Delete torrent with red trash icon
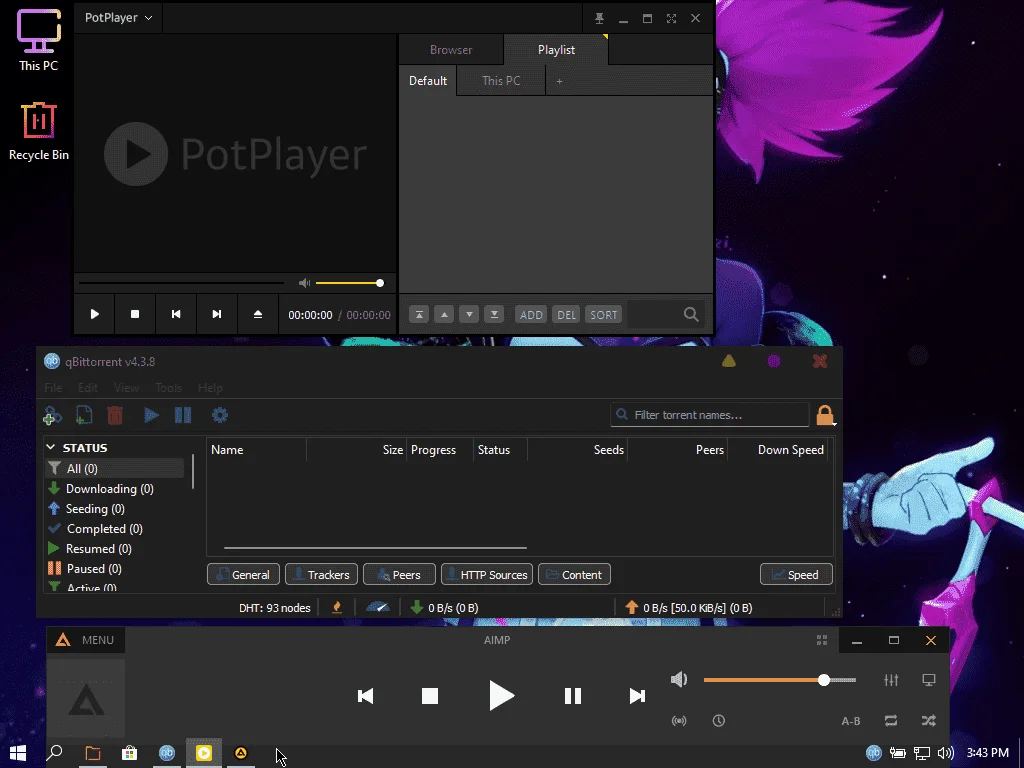Image resolution: width=1024 pixels, height=768 pixels. pyautogui.click(x=115, y=415)
